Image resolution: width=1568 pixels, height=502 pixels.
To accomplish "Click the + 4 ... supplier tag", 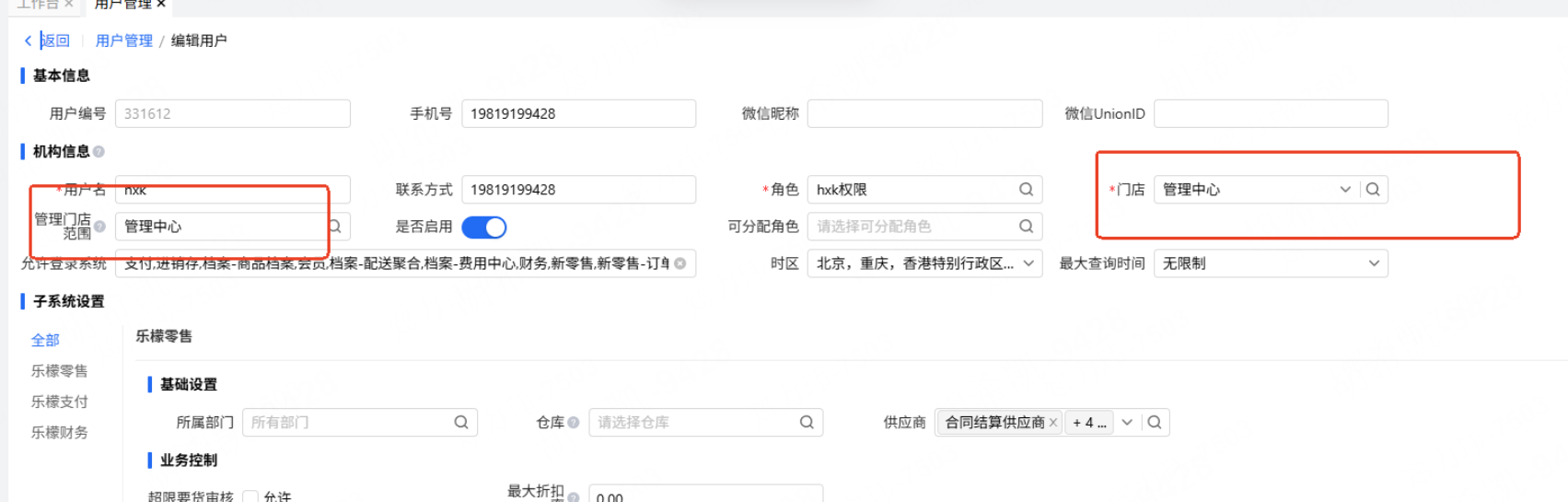I will (x=1089, y=422).
